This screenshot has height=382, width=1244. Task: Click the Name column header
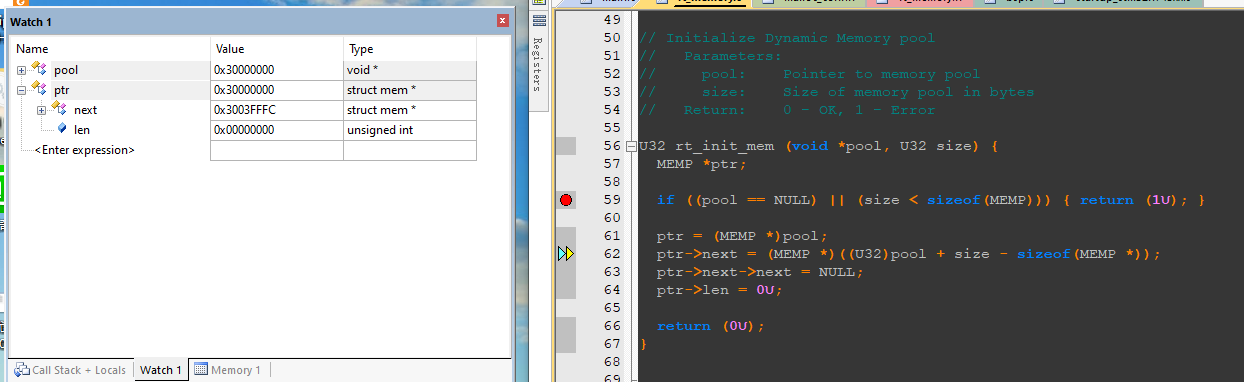point(111,49)
